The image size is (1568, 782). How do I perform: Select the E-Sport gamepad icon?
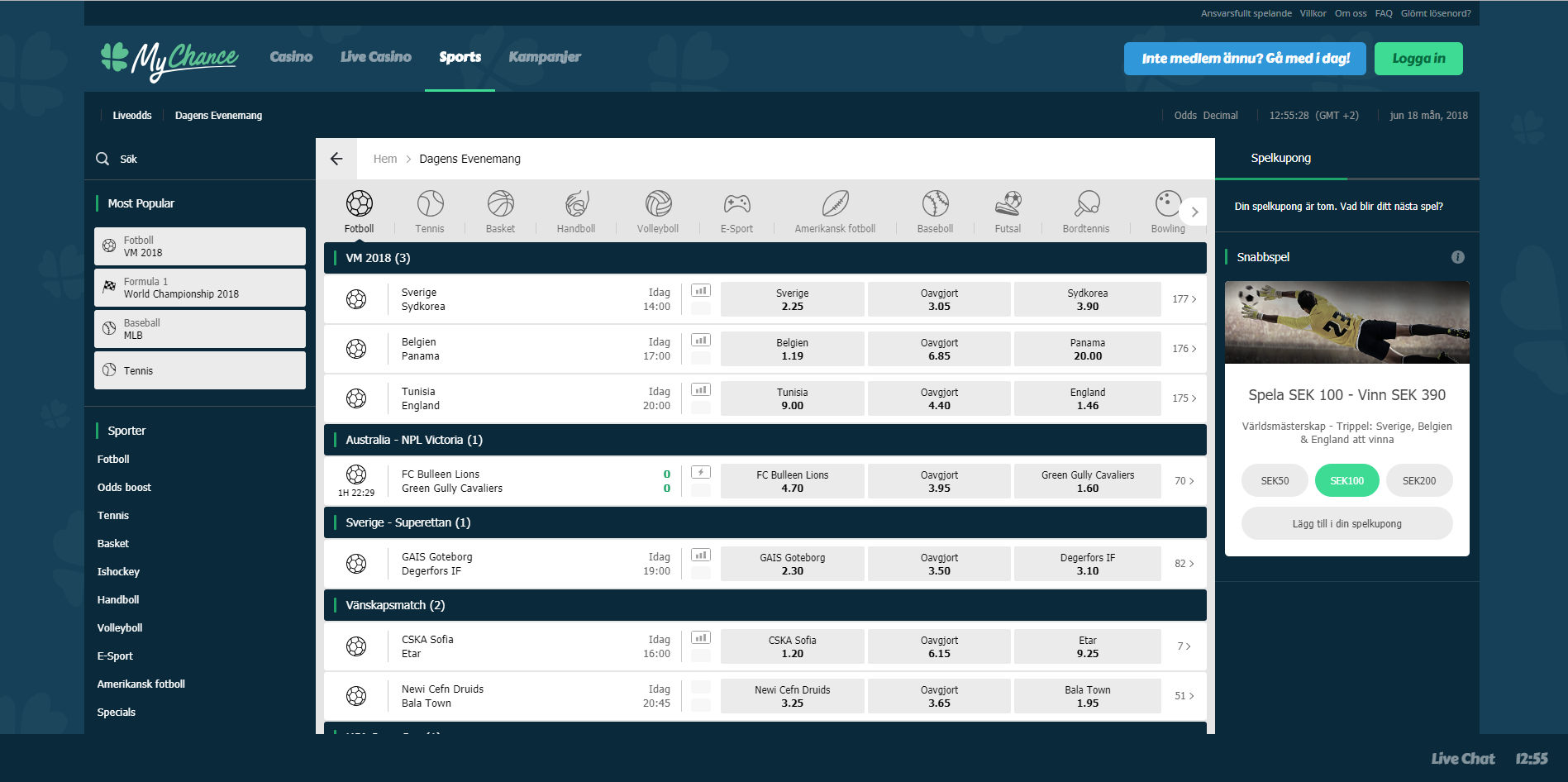[736, 203]
